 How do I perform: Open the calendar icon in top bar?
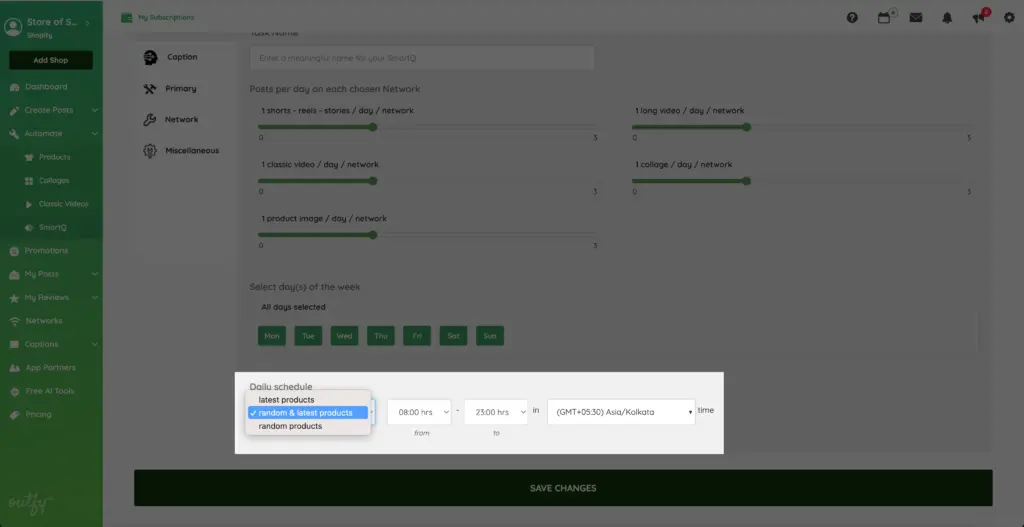point(884,17)
